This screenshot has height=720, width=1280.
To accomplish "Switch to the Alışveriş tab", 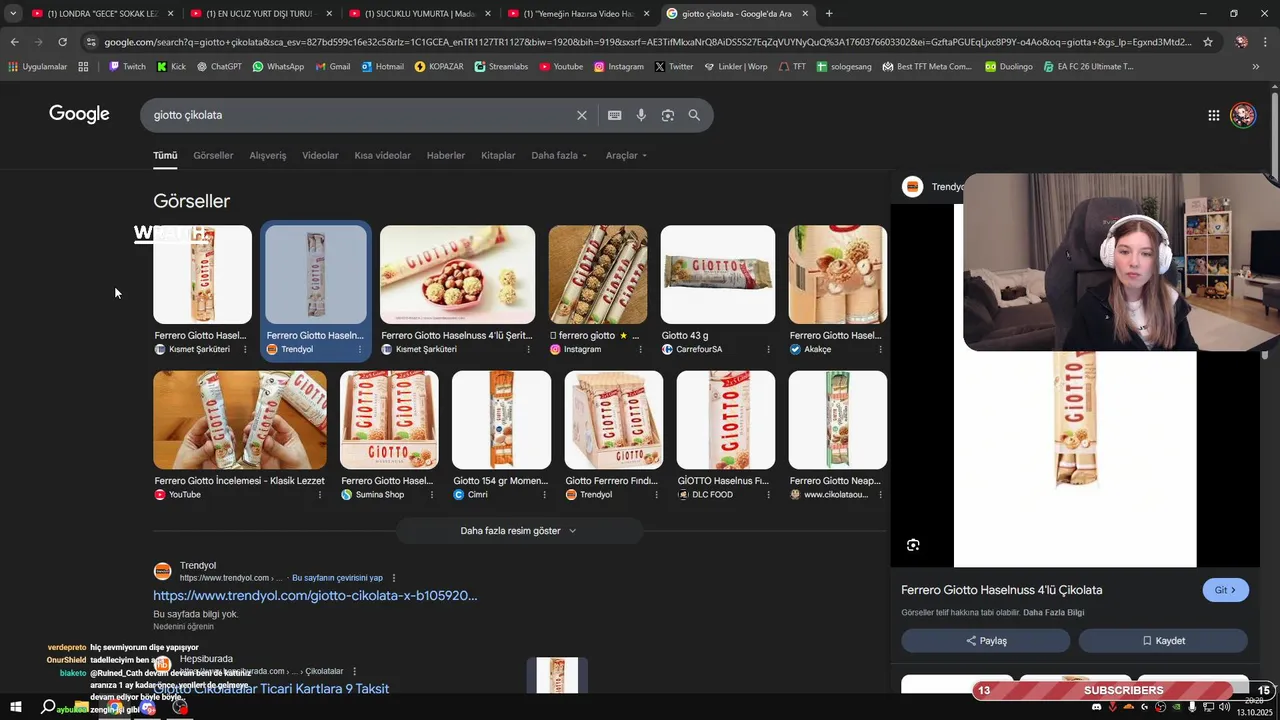I will [268, 155].
